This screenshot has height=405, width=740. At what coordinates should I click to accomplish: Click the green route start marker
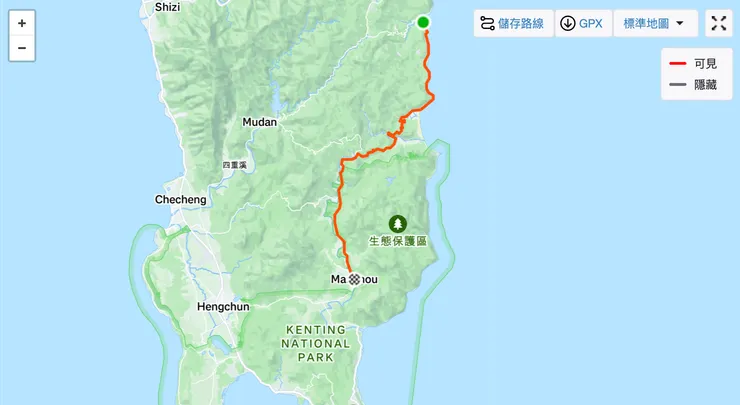[423, 22]
